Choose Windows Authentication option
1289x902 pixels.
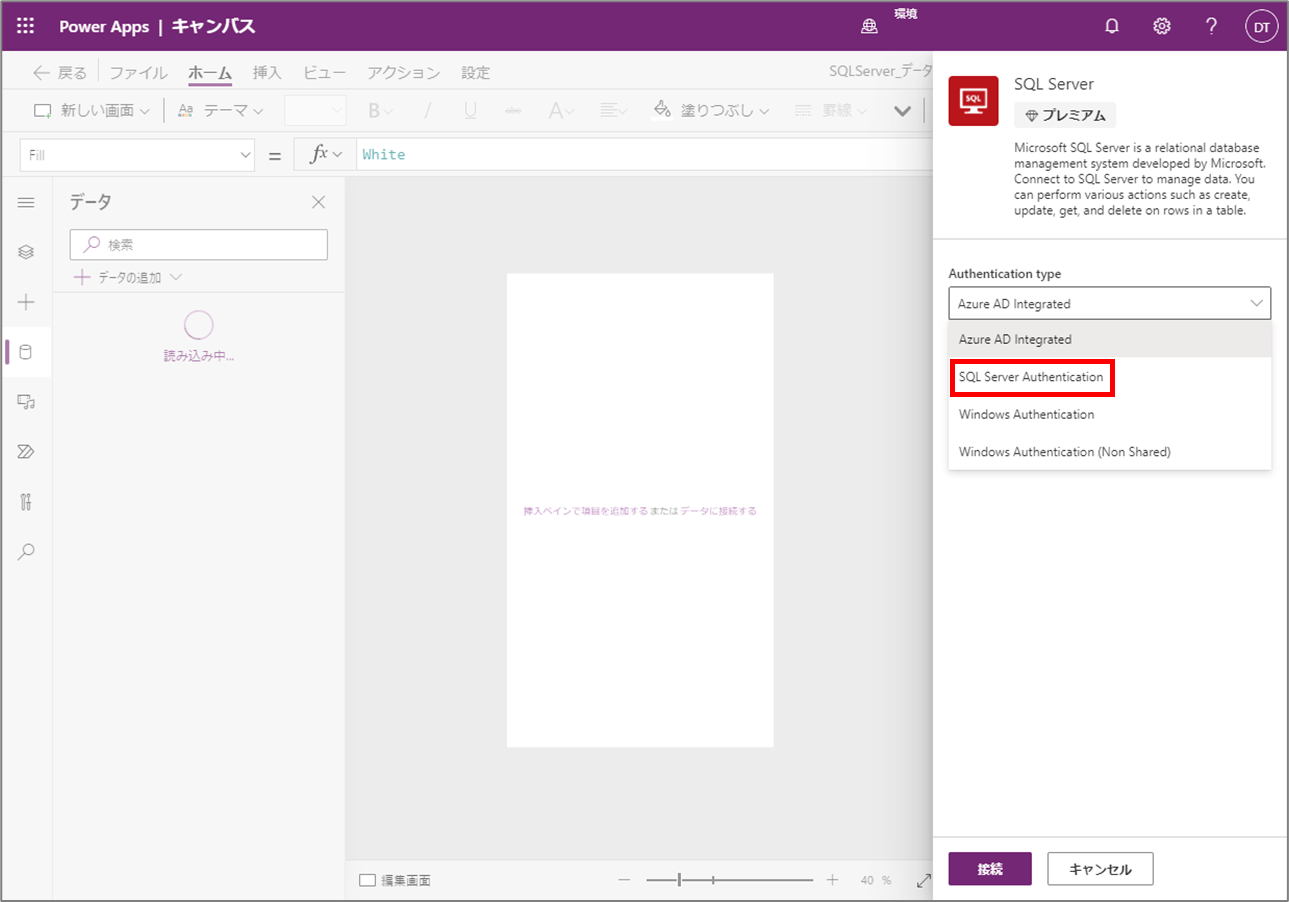tap(1110, 414)
